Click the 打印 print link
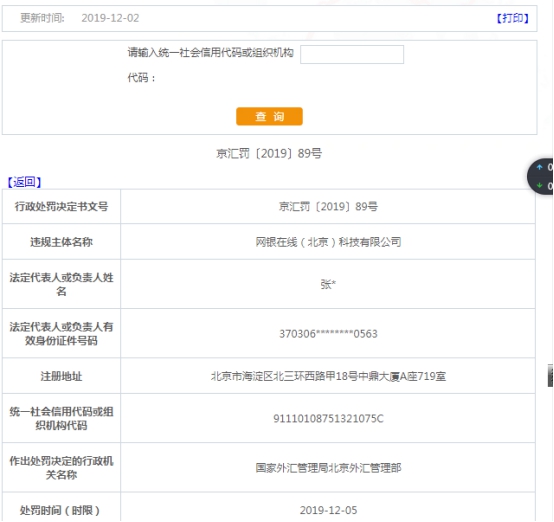Screen dimensions: 554x522 [x=512, y=18]
